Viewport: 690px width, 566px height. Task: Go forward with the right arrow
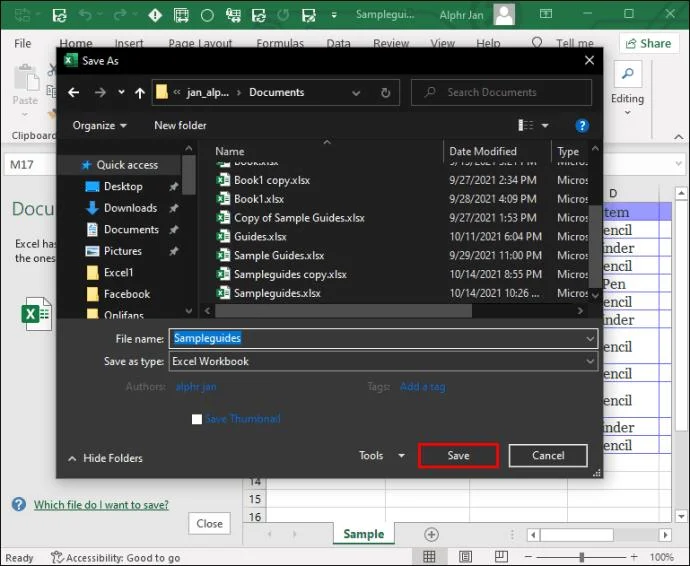(x=100, y=92)
